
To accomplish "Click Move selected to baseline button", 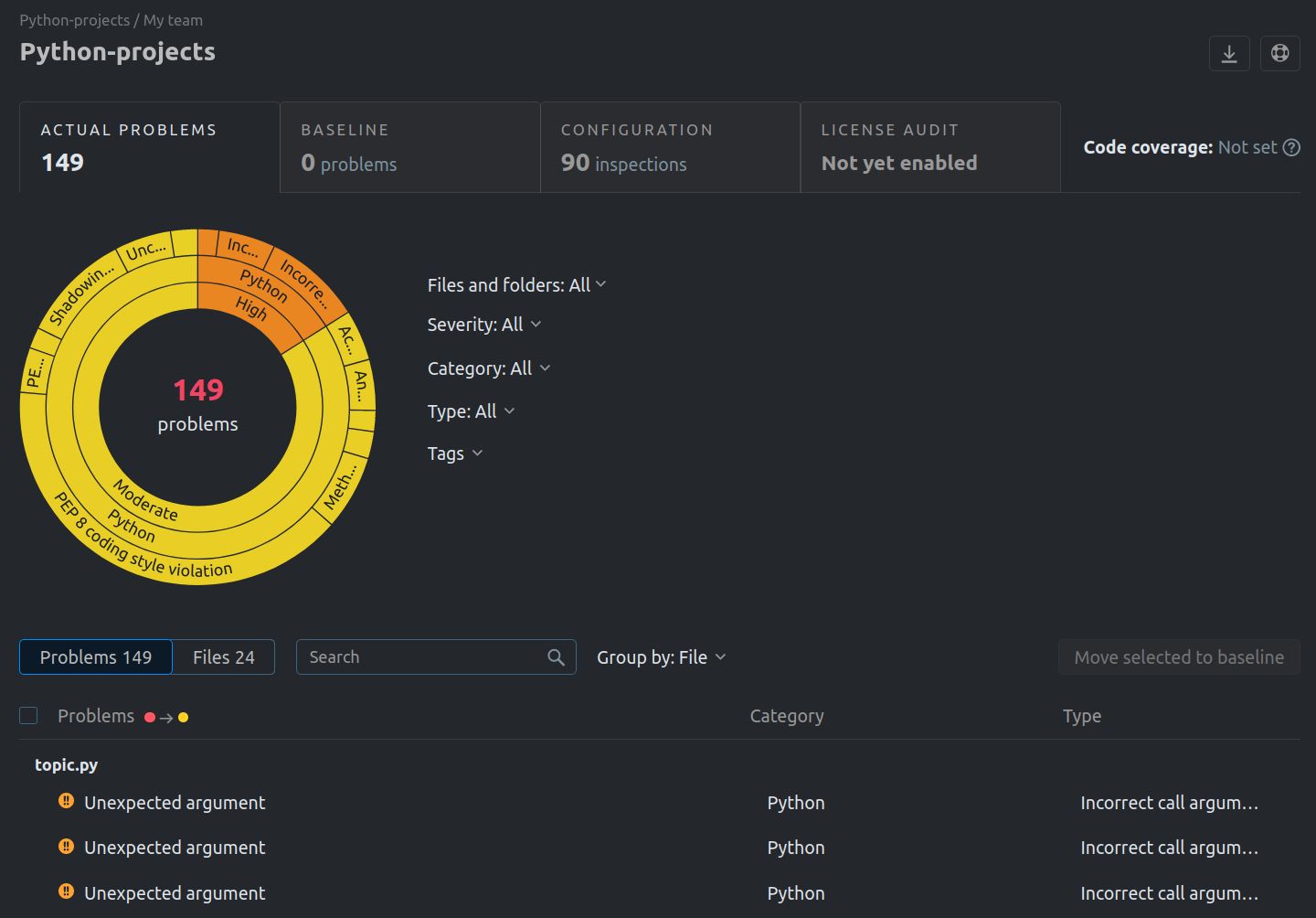I will 1179,657.
